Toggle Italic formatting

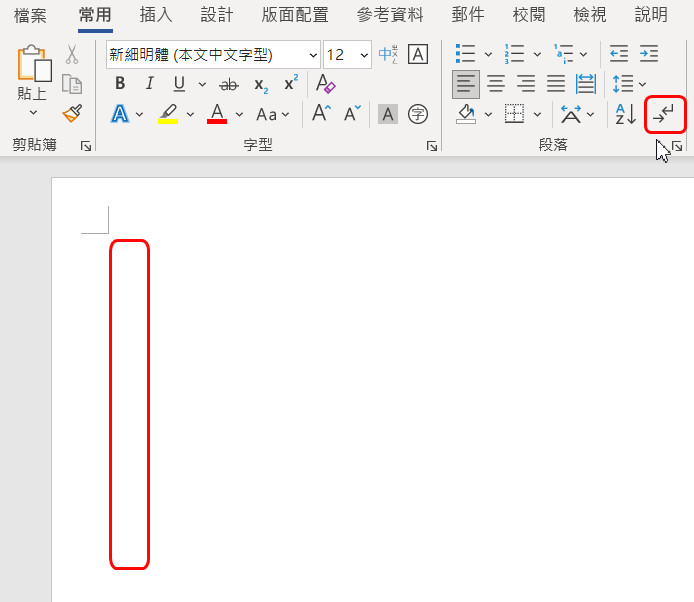[150, 84]
